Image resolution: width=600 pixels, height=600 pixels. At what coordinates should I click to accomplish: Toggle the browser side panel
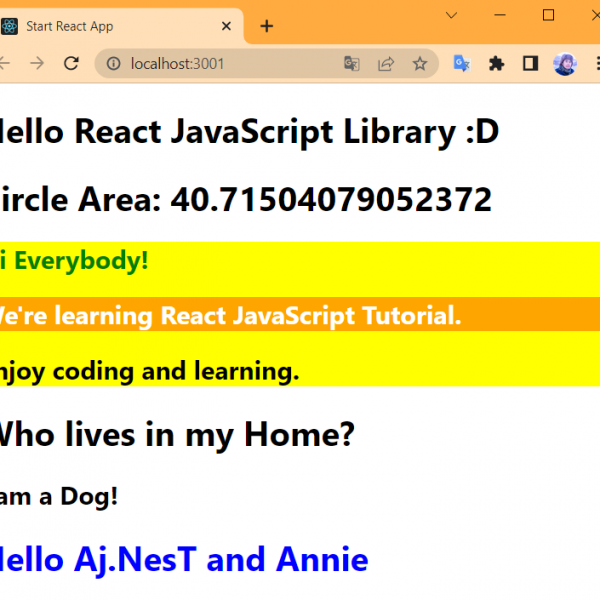pyautogui.click(x=530, y=63)
